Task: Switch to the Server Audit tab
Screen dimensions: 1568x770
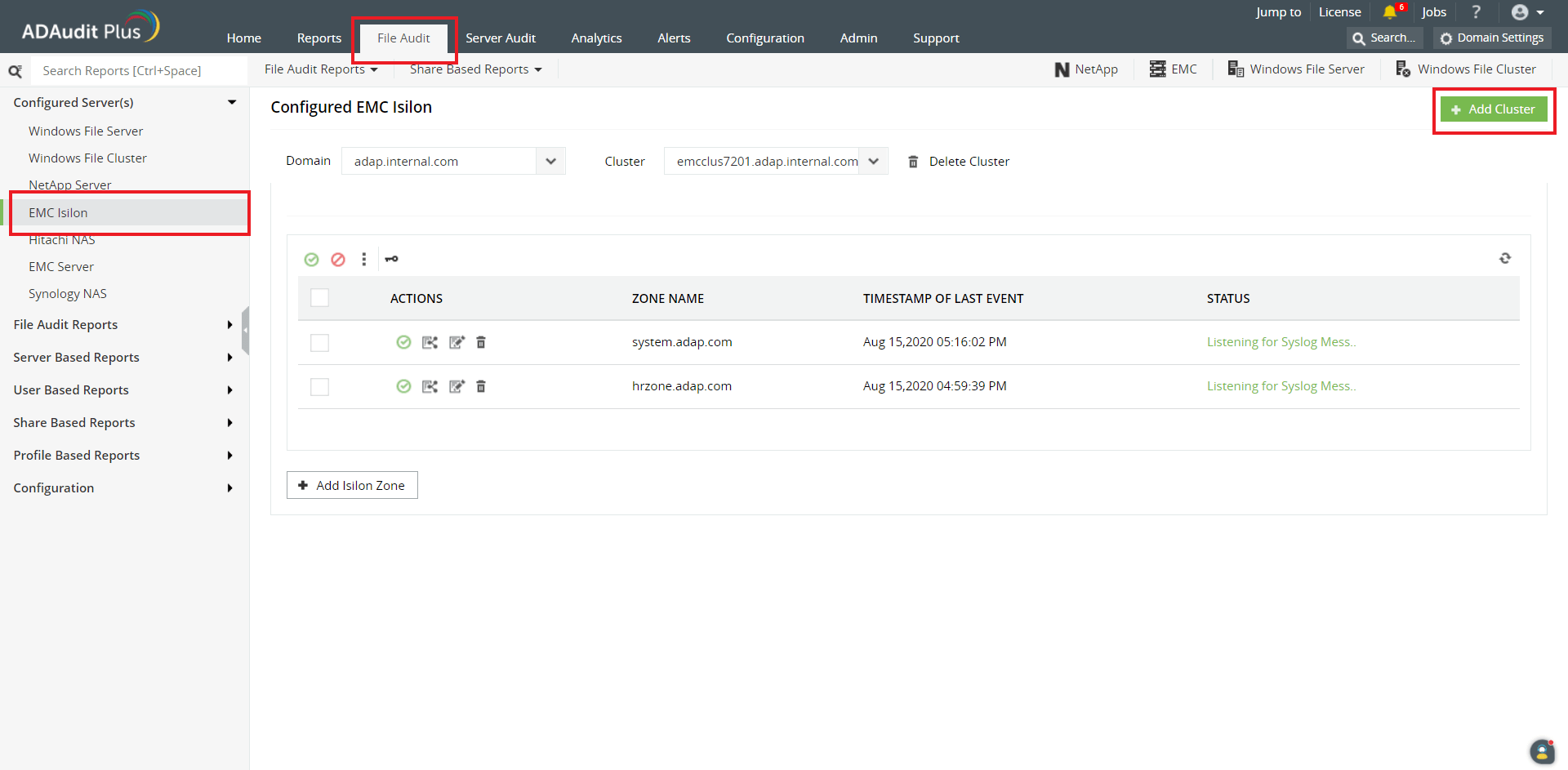Action: (x=500, y=38)
